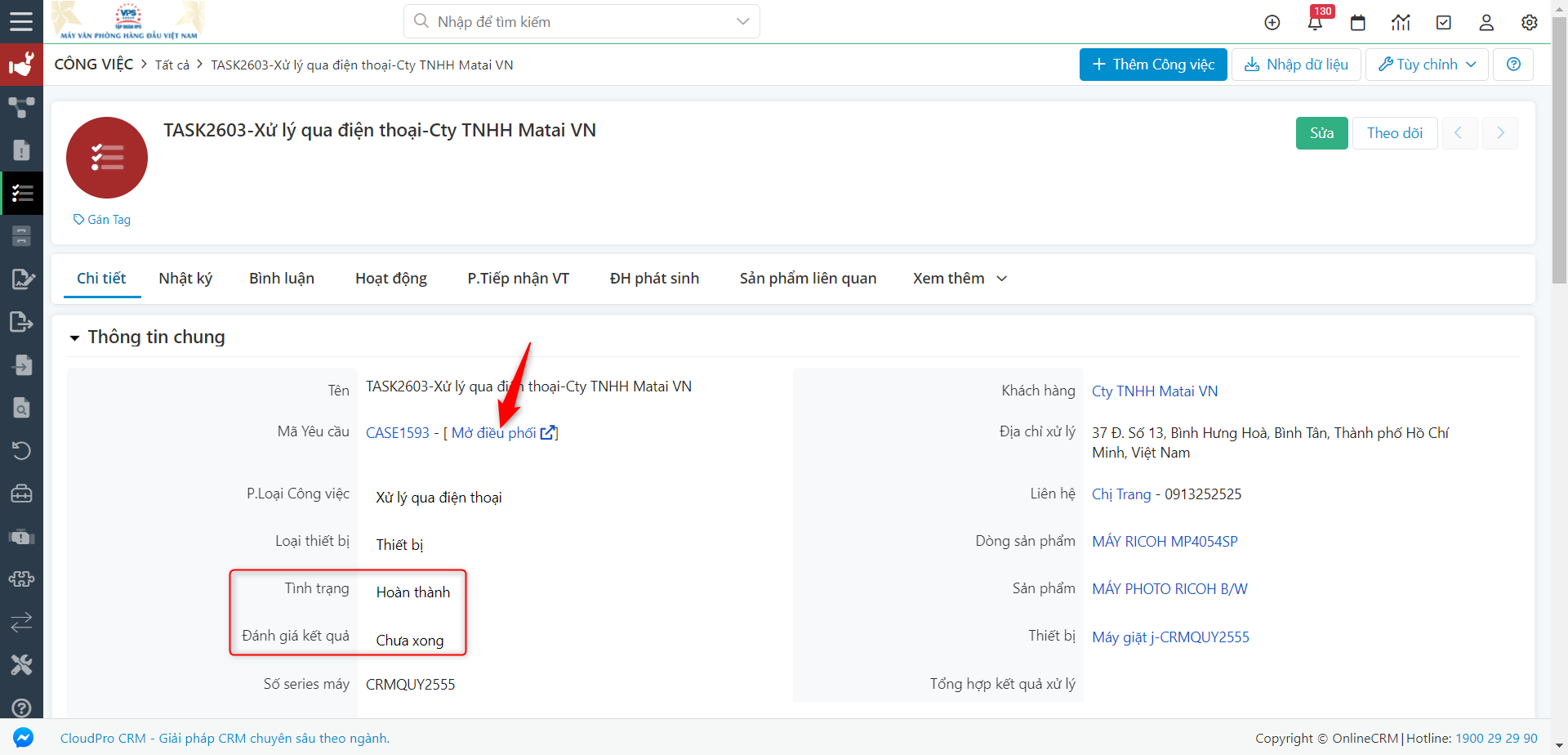Open the wrench and screwdriver tools icon
Viewport: 1568px width, 755px height.
pyautogui.click(x=21, y=665)
